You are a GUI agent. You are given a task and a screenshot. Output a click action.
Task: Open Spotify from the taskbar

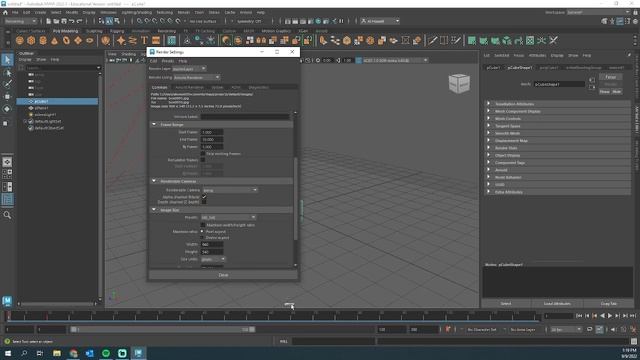106,353
